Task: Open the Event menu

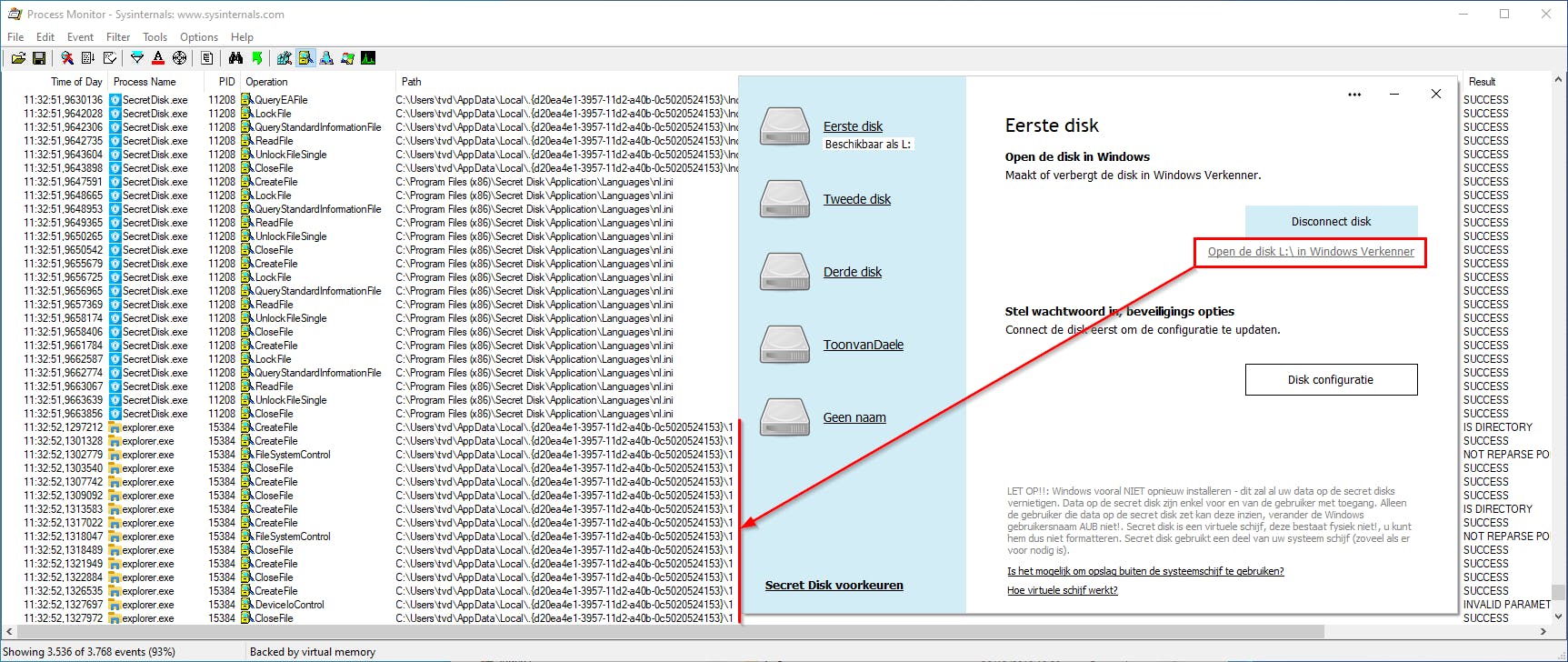Action: pos(80,37)
